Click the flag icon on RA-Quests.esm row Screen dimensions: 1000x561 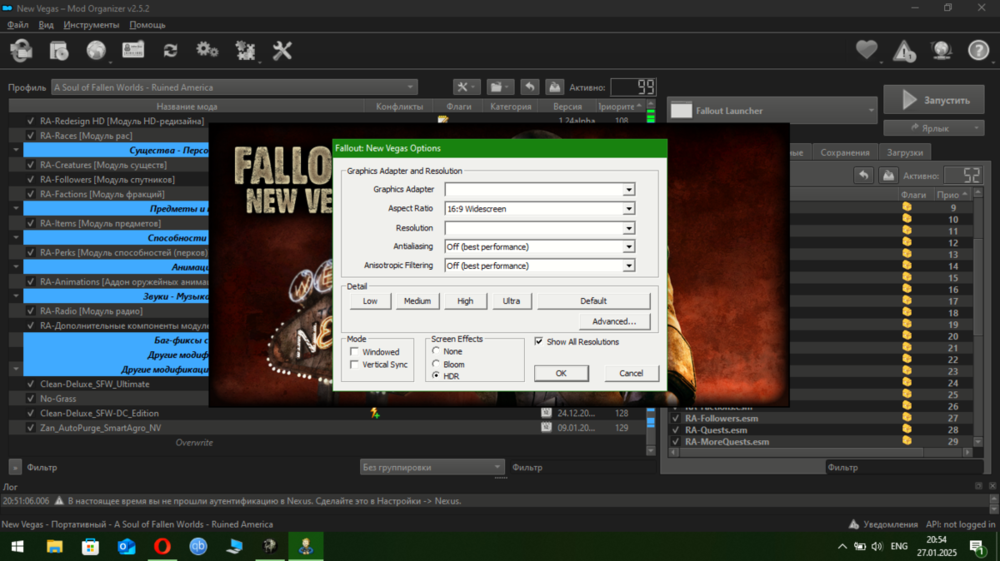click(x=906, y=430)
